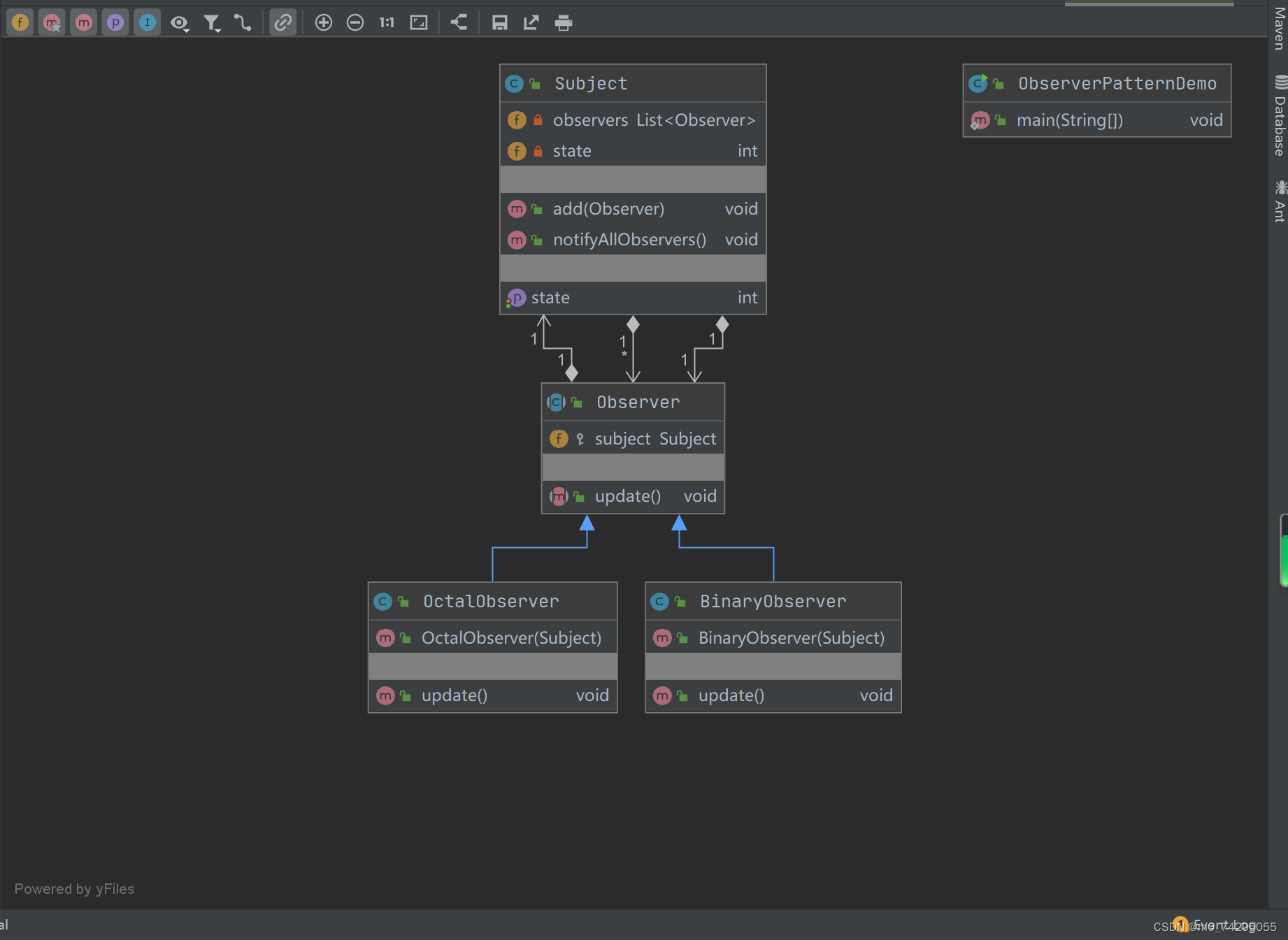The height and width of the screenshot is (940, 1288).
Task: Toggle the Properties display button
Action: [x=115, y=23]
